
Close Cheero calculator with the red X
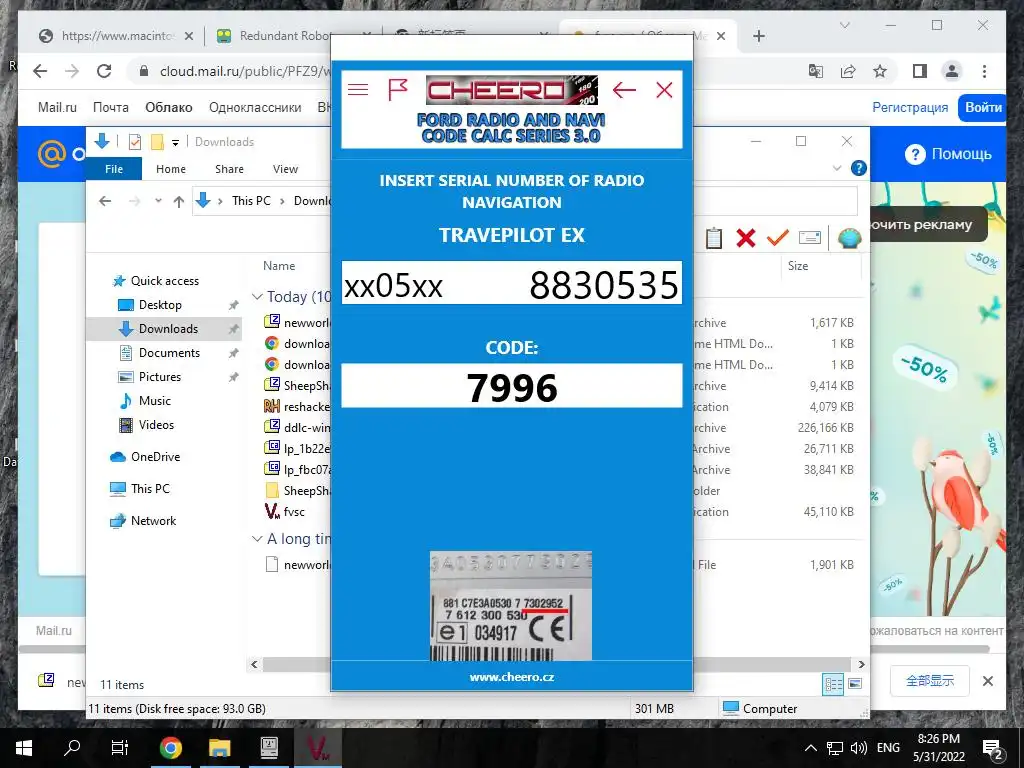click(x=664, y=89)
